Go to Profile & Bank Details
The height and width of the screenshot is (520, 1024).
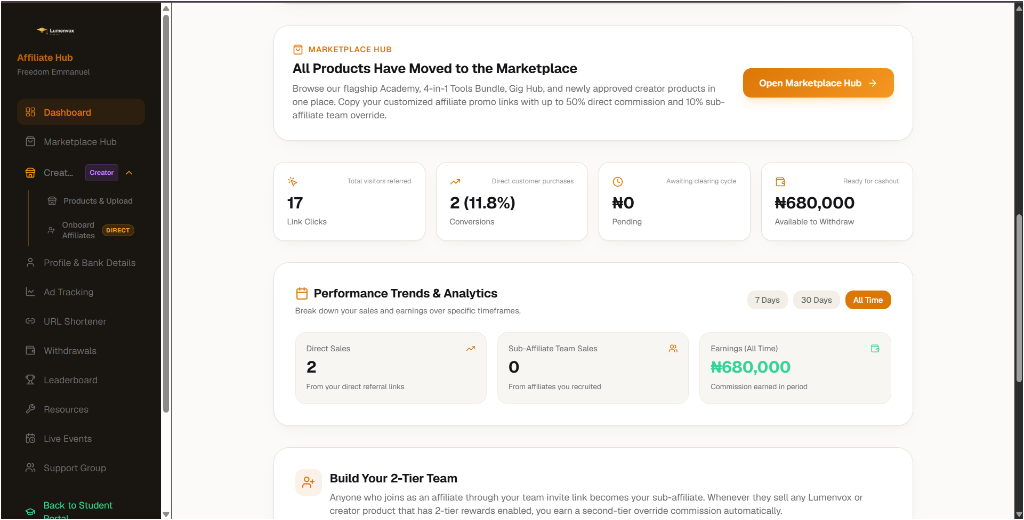[81, 263]
